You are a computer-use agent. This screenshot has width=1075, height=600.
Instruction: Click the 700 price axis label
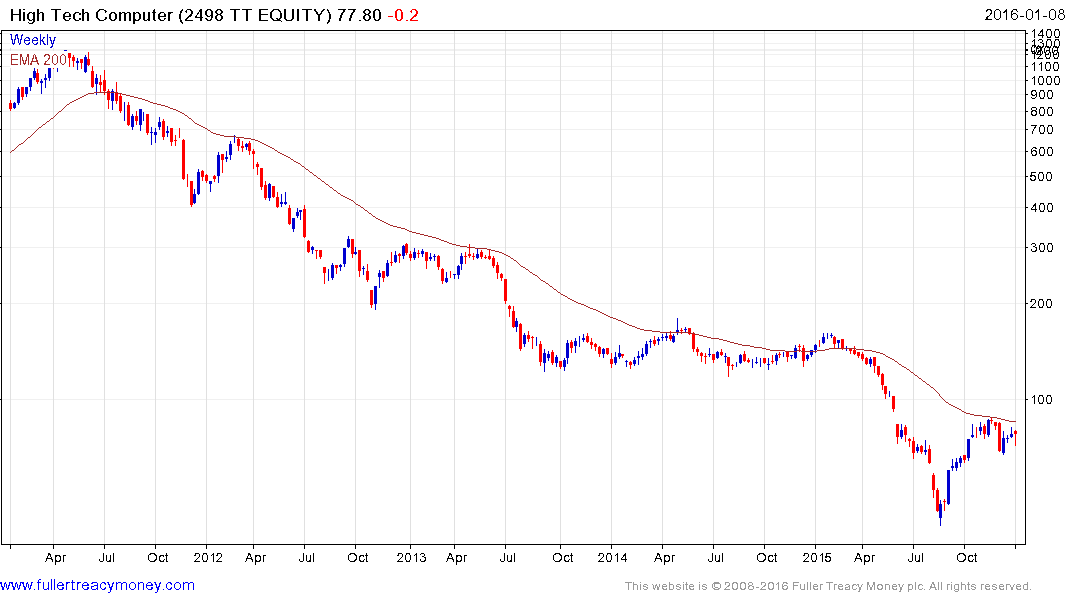coord(1042,130)
